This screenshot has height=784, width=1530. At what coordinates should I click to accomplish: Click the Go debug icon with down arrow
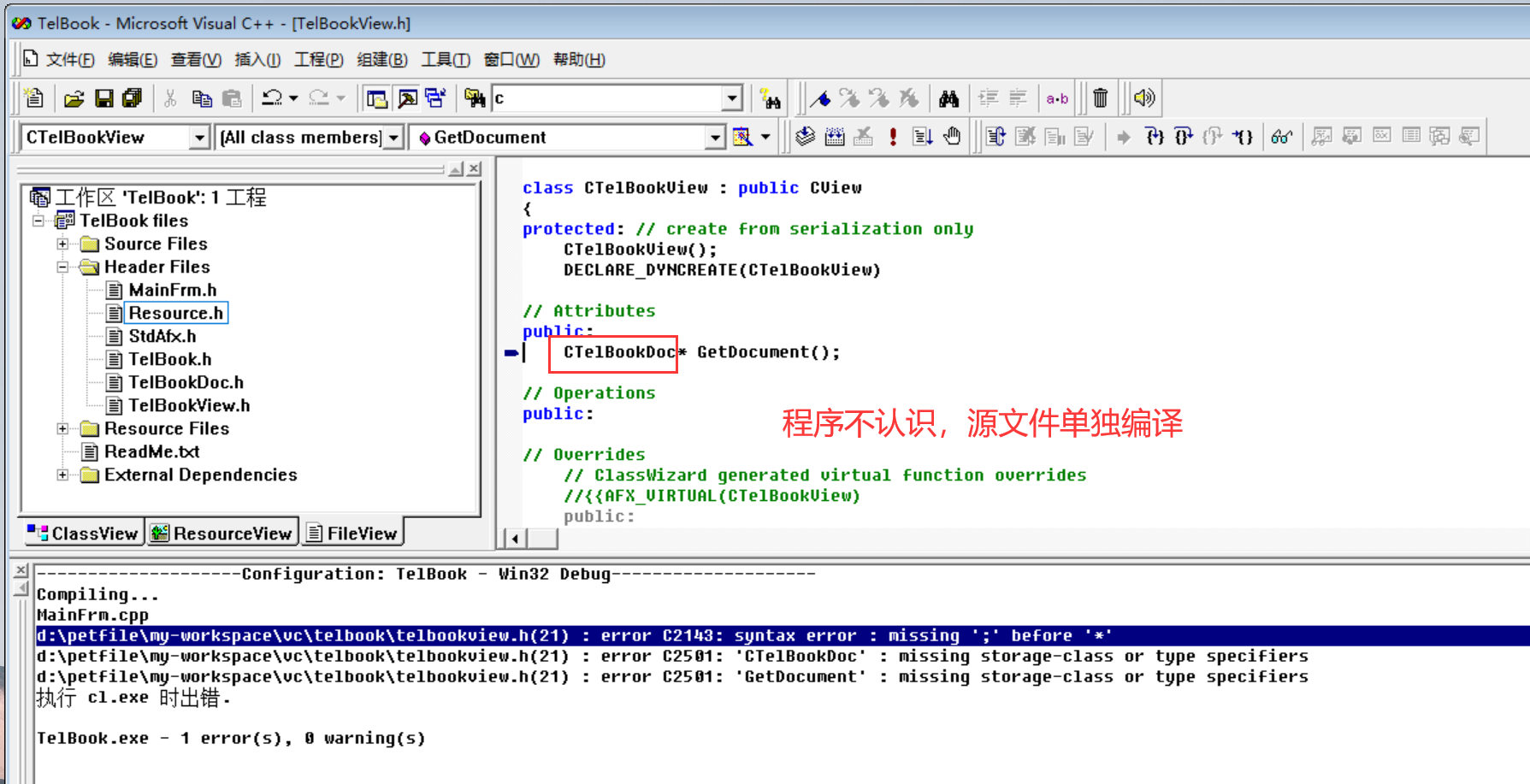[922, 137]
